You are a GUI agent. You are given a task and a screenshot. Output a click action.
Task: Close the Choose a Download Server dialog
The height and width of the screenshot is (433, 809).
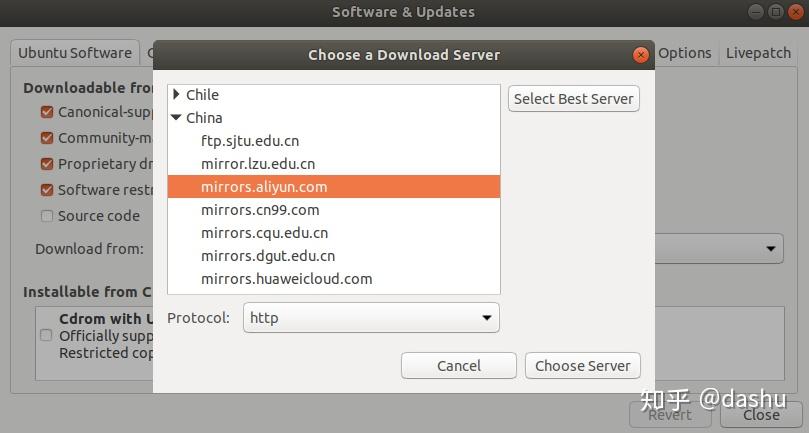point(640,55)
